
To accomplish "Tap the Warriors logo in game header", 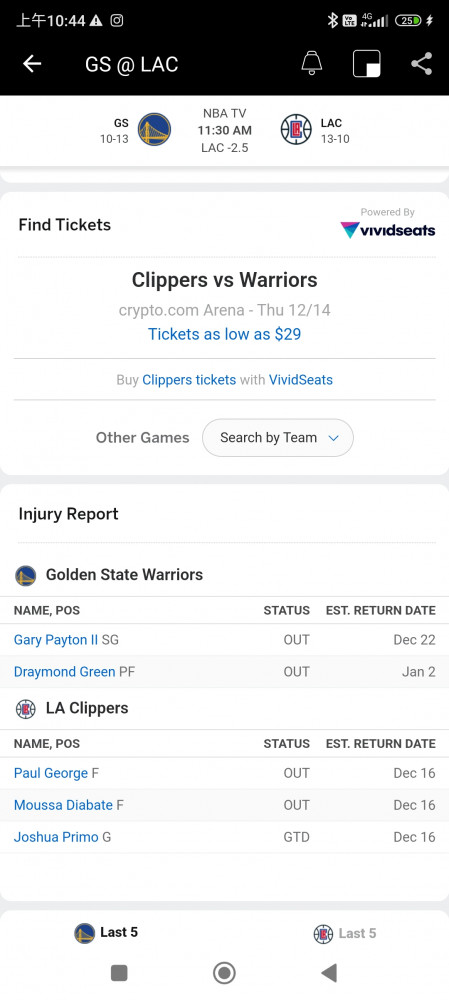I will [154, 129].
